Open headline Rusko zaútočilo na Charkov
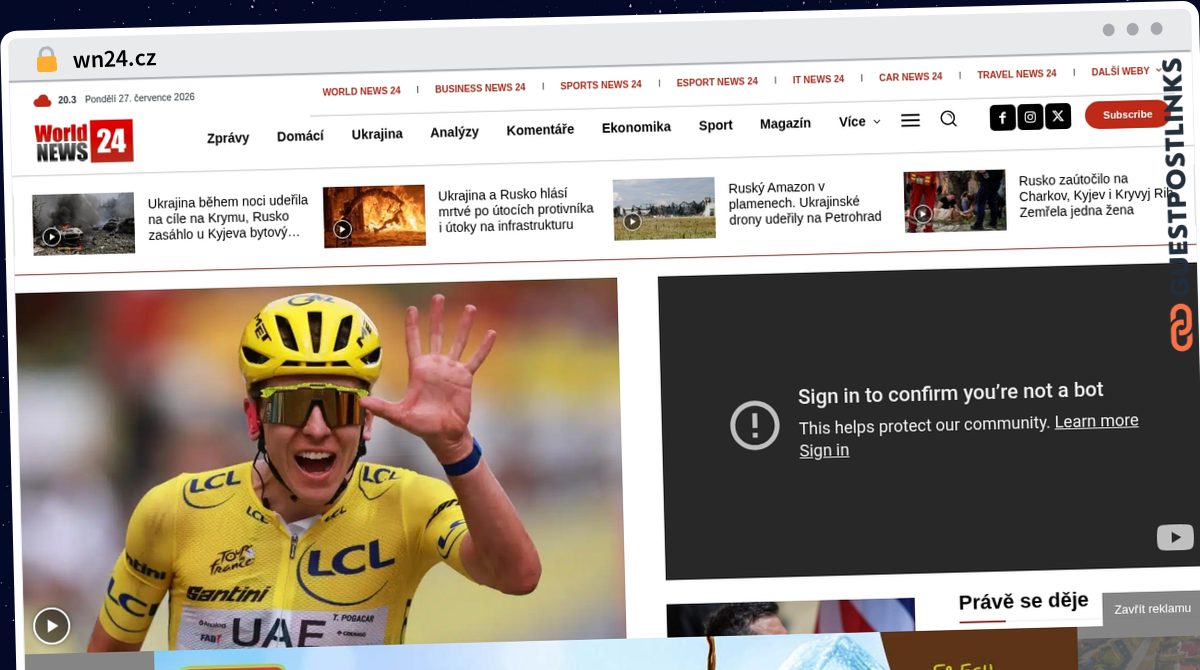 click(x=1098, y=195)
